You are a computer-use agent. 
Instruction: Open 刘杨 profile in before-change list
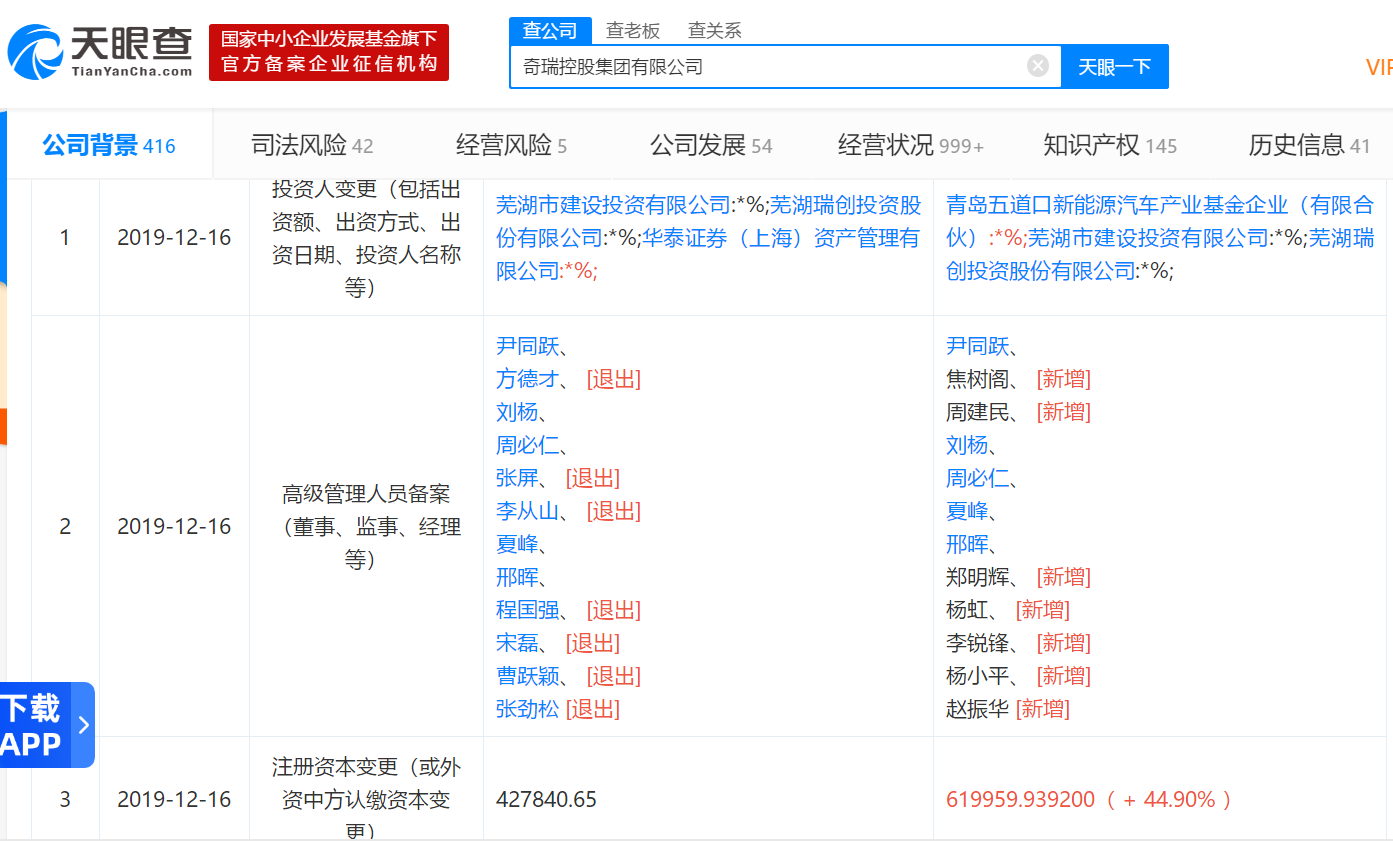coord(517,413)
